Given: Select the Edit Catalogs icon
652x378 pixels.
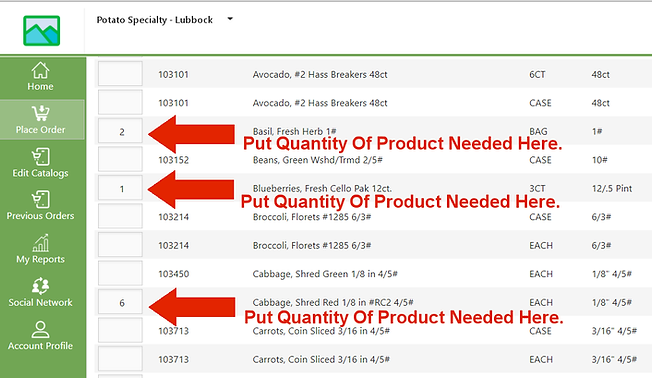Looking at the screenshot, I should [x=40, y=157].
